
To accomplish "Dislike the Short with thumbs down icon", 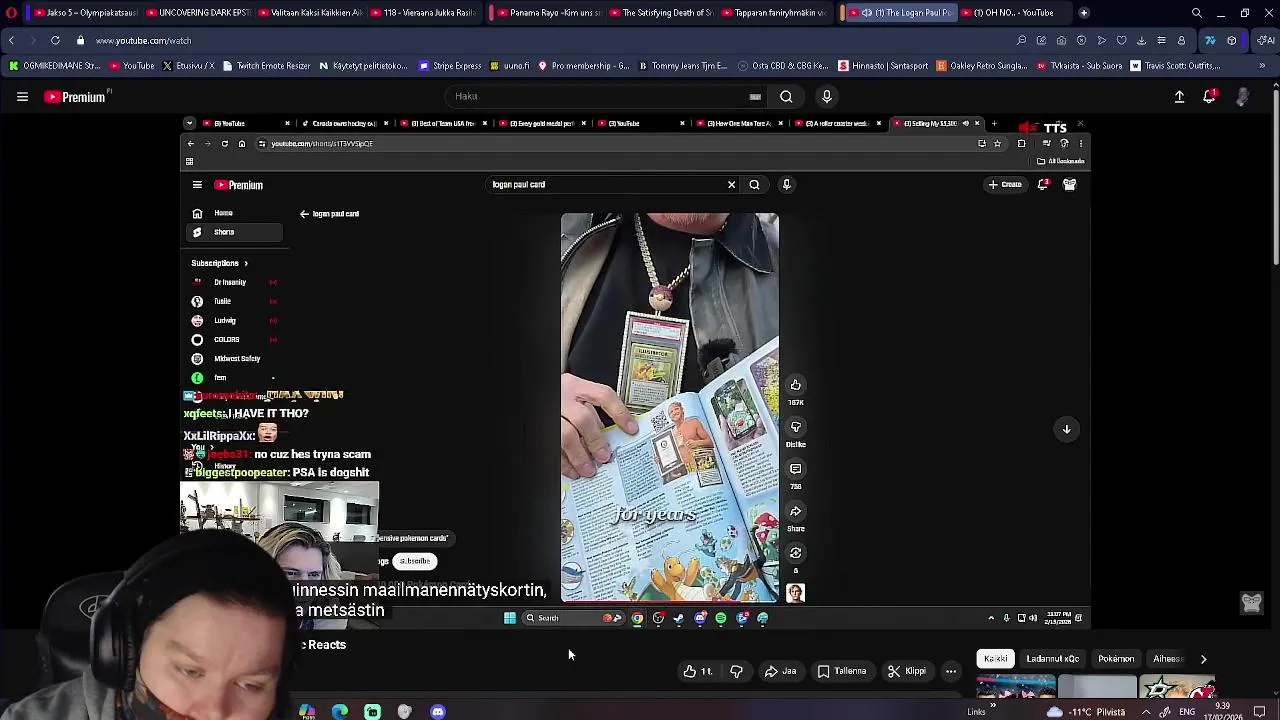I will tap(796, 427).
